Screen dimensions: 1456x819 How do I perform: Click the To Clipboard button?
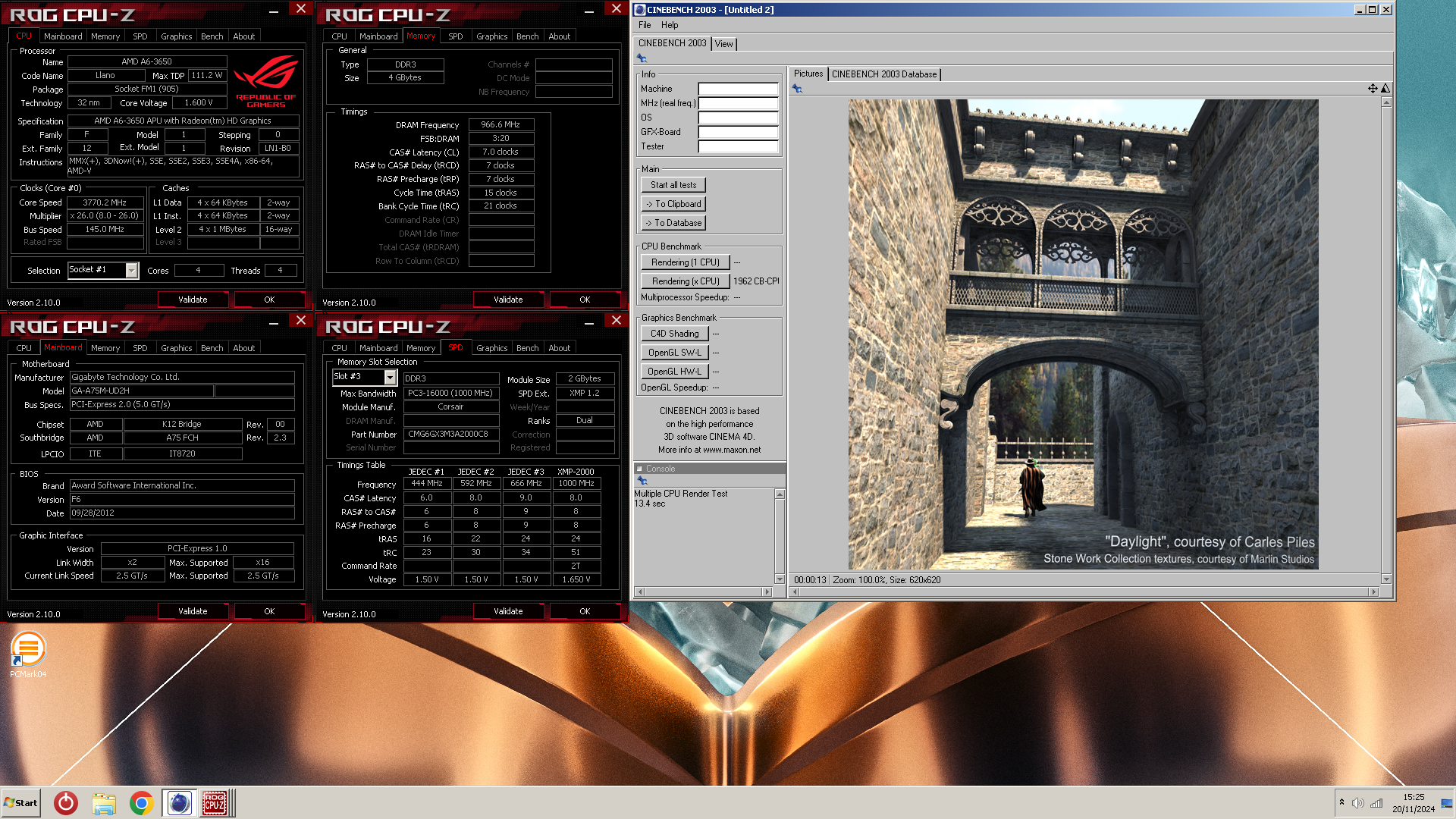673,204
